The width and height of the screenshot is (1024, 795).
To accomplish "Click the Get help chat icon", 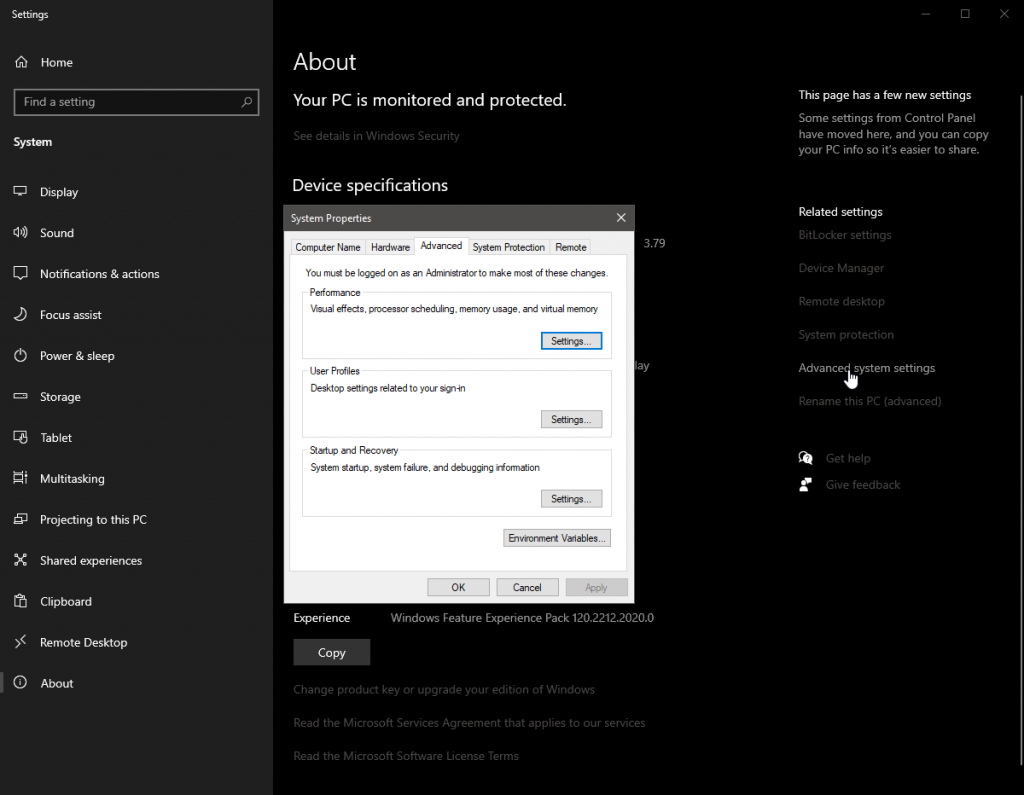I will [806, 458].
